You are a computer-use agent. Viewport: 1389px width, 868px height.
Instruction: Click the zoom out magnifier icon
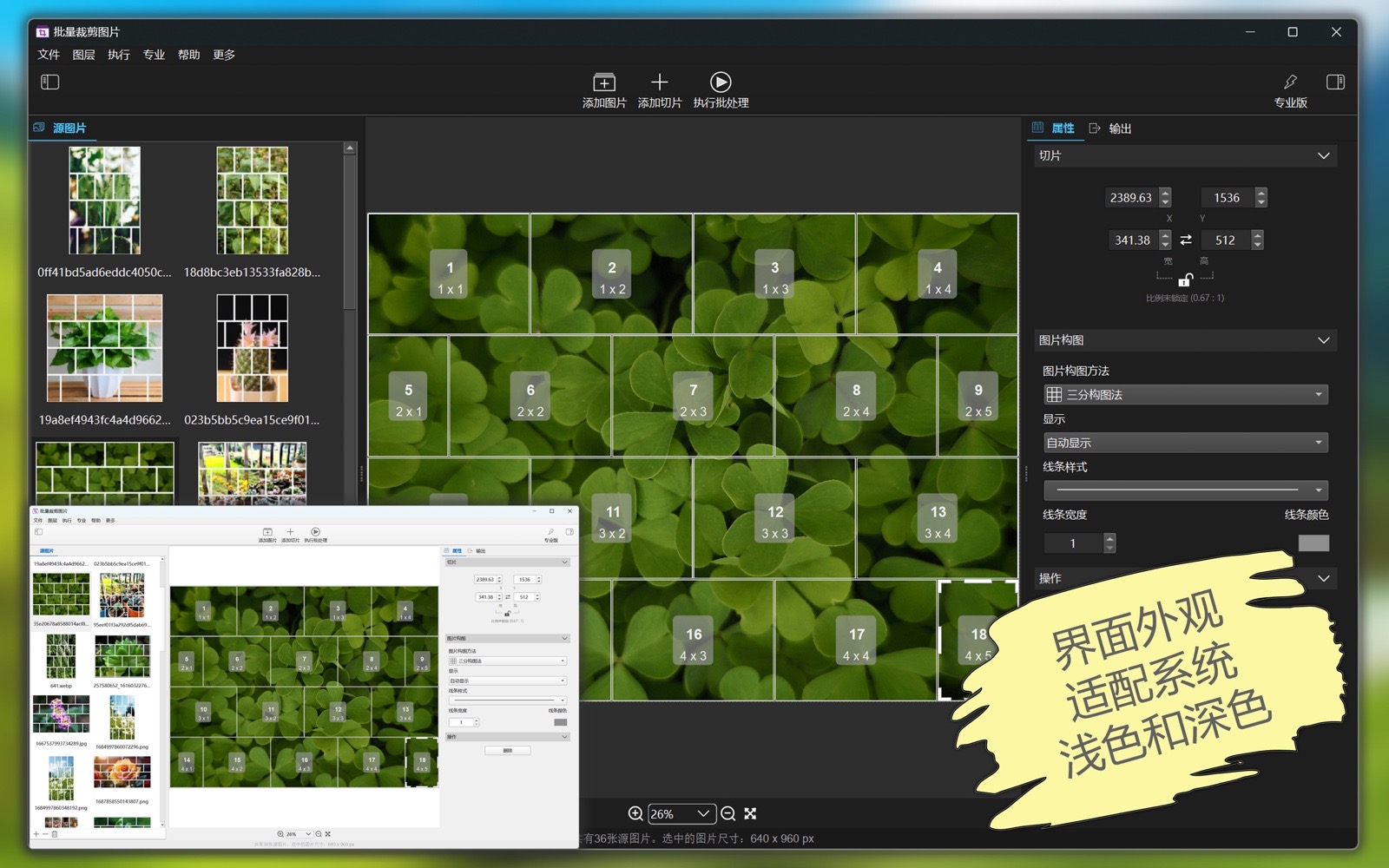tap(728, 813)
